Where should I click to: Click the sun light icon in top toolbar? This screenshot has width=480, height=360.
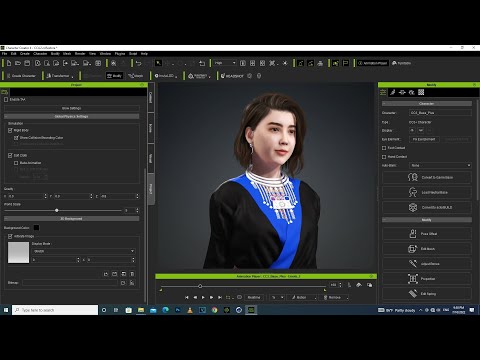285,63
